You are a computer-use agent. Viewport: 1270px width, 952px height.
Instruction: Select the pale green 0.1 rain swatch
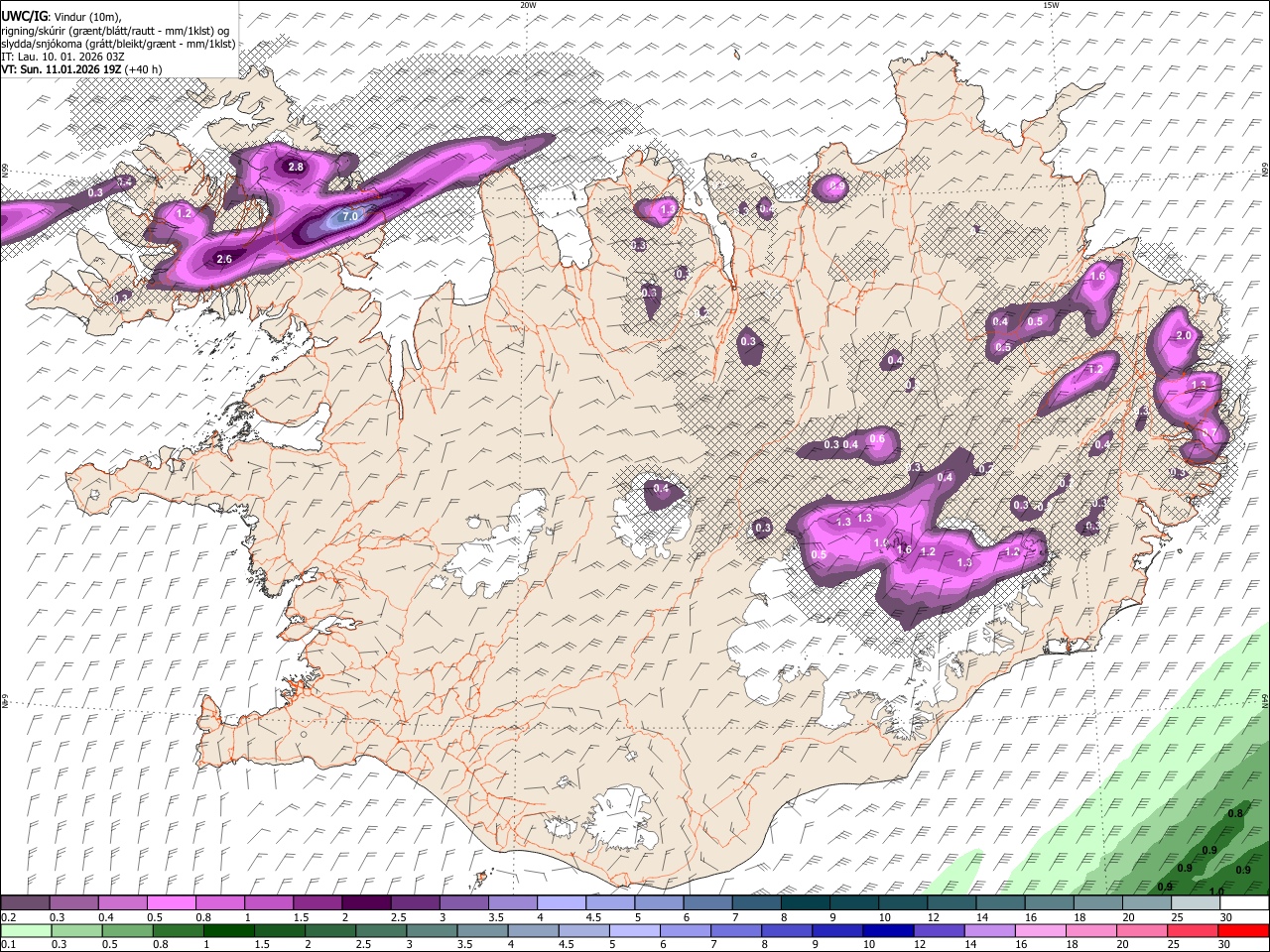point(26,930)
